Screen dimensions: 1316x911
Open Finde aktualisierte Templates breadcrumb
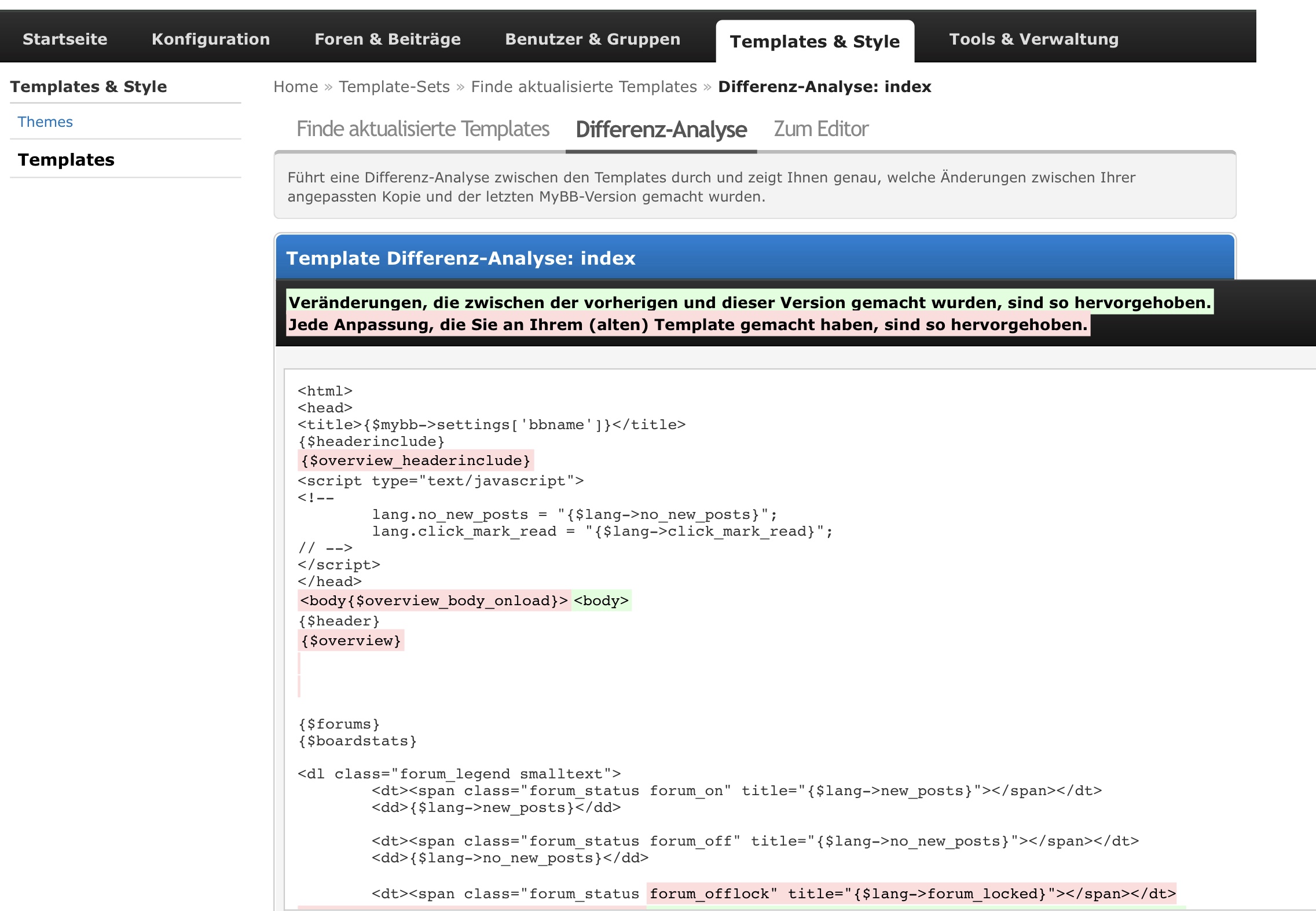[x=584, y=87]
